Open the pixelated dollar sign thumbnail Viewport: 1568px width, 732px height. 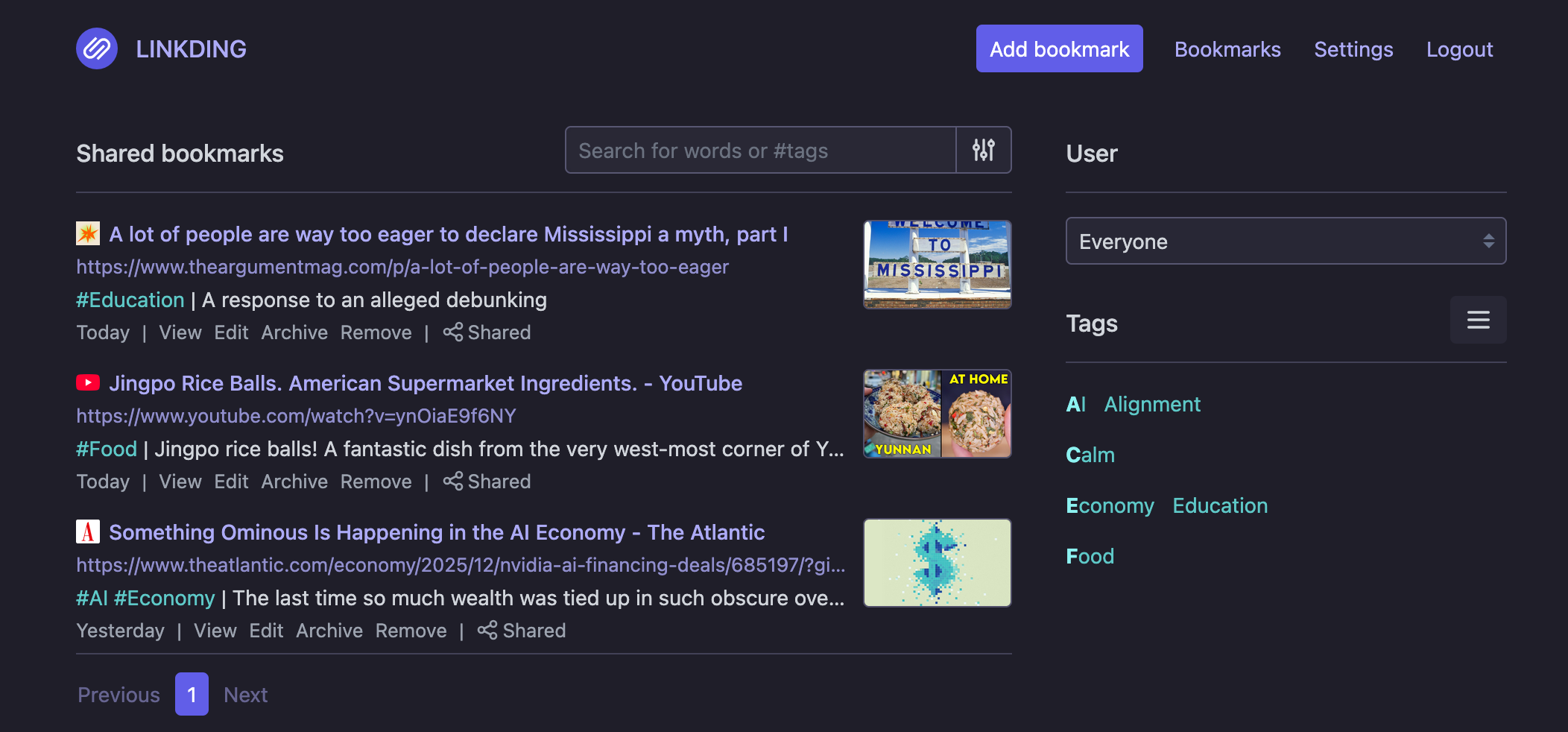coord(937,563)
